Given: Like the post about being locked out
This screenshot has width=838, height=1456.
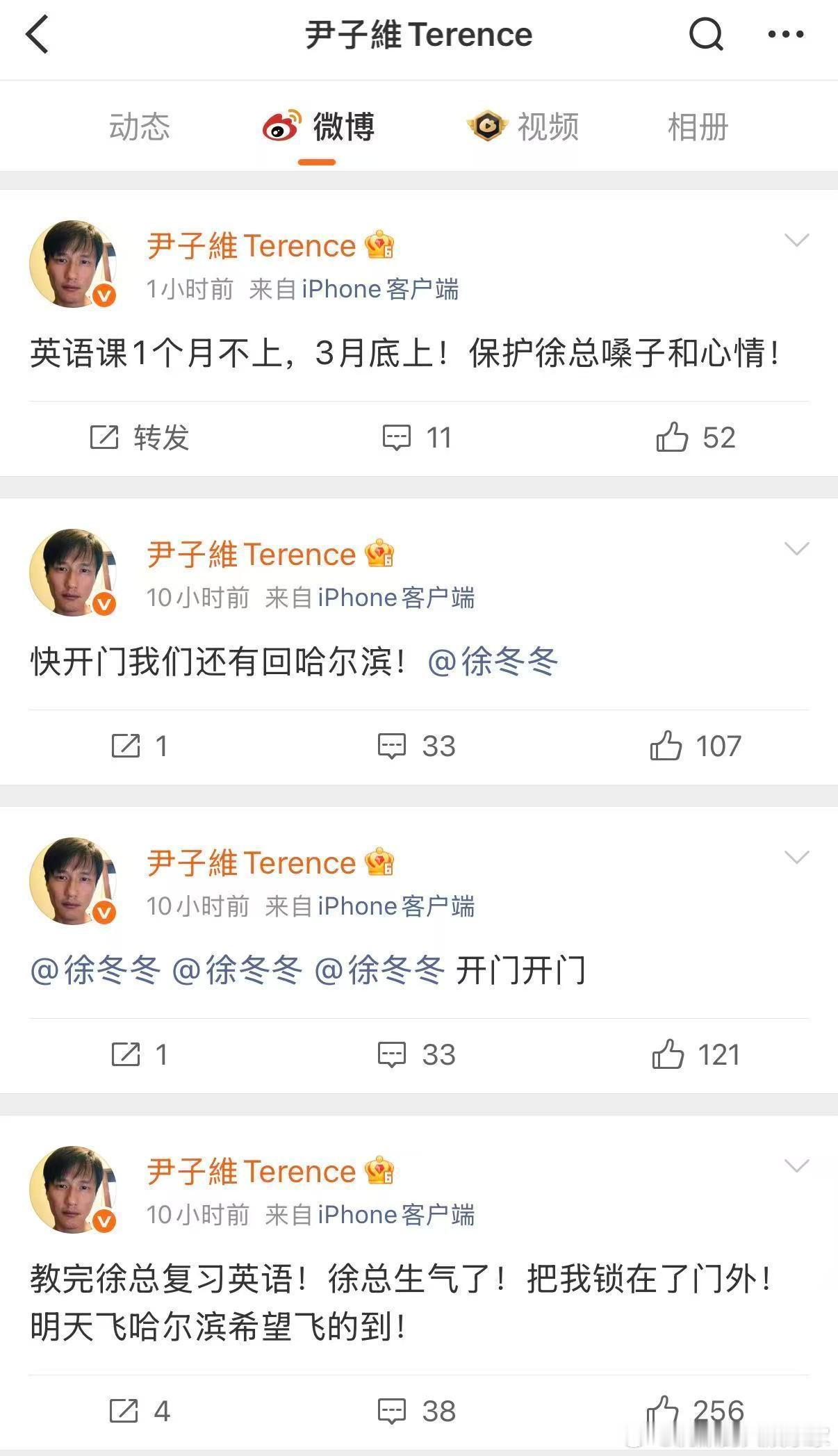Looking at the screenshot, I should click(x=668, y=1412).
